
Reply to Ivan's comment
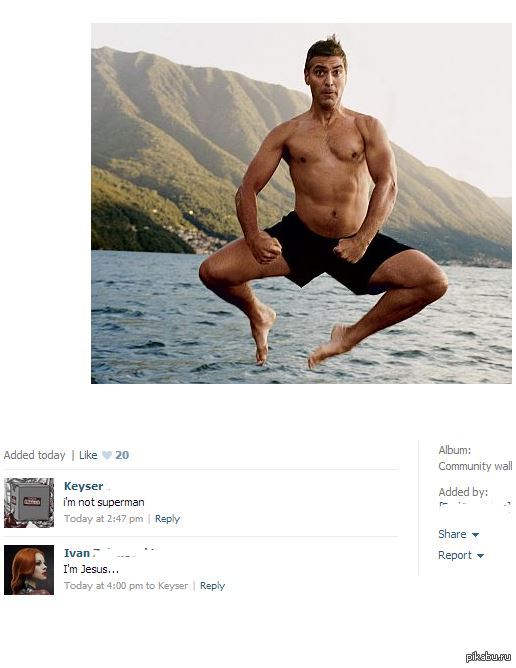[x=212, y=586]
